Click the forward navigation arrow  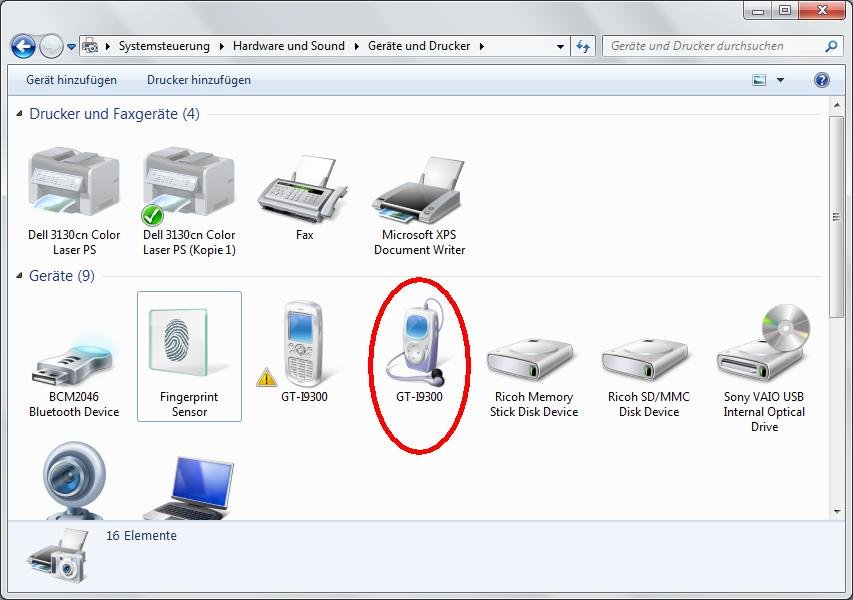click(51, 47)
